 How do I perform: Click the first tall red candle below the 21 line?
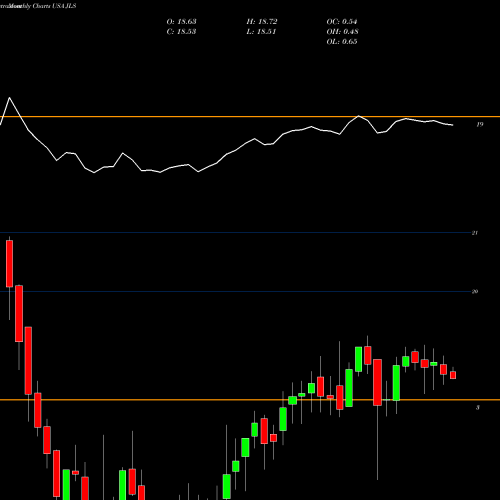click(x=9, y=263)
